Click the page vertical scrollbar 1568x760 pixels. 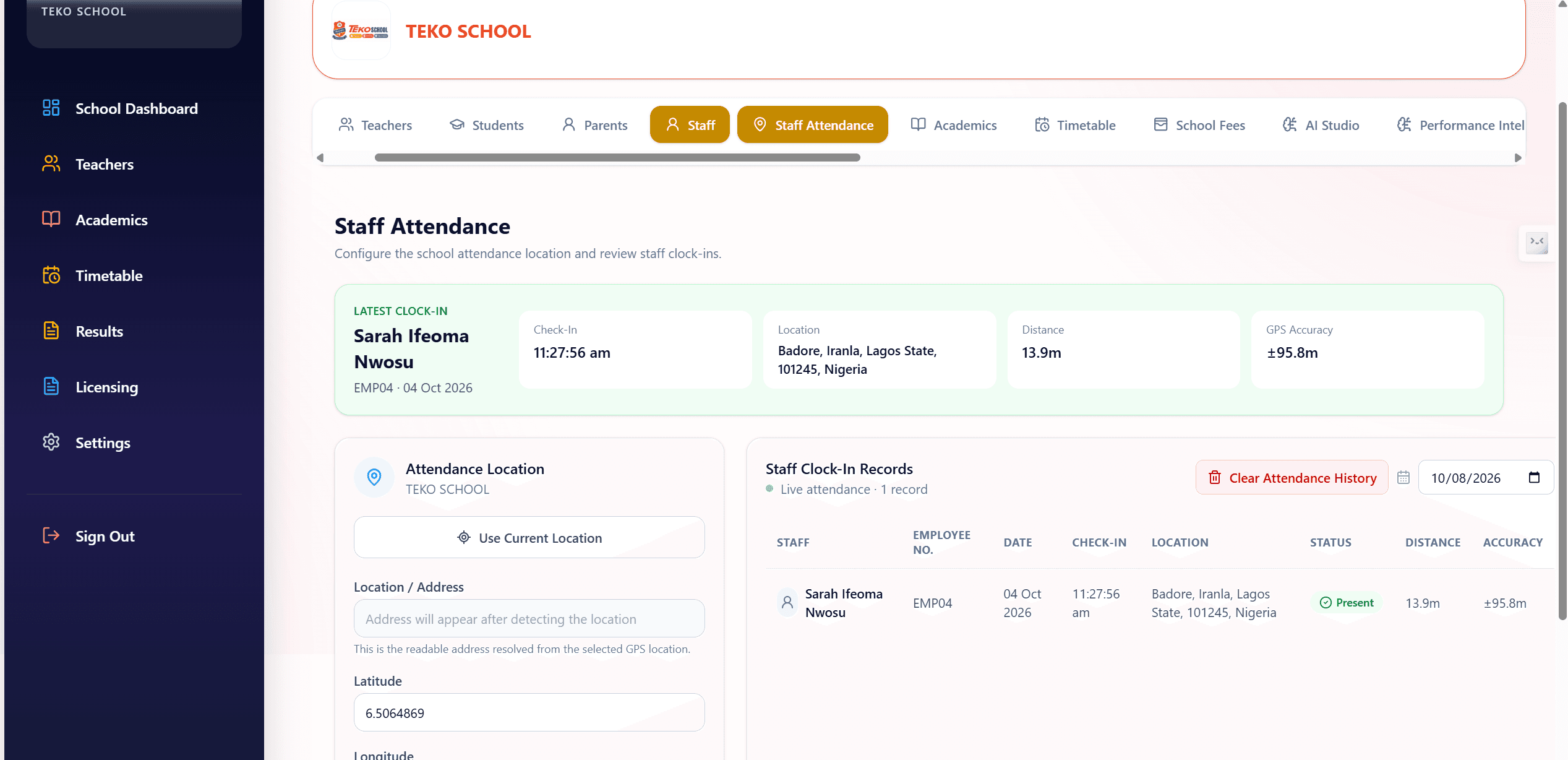[1562, 362]
